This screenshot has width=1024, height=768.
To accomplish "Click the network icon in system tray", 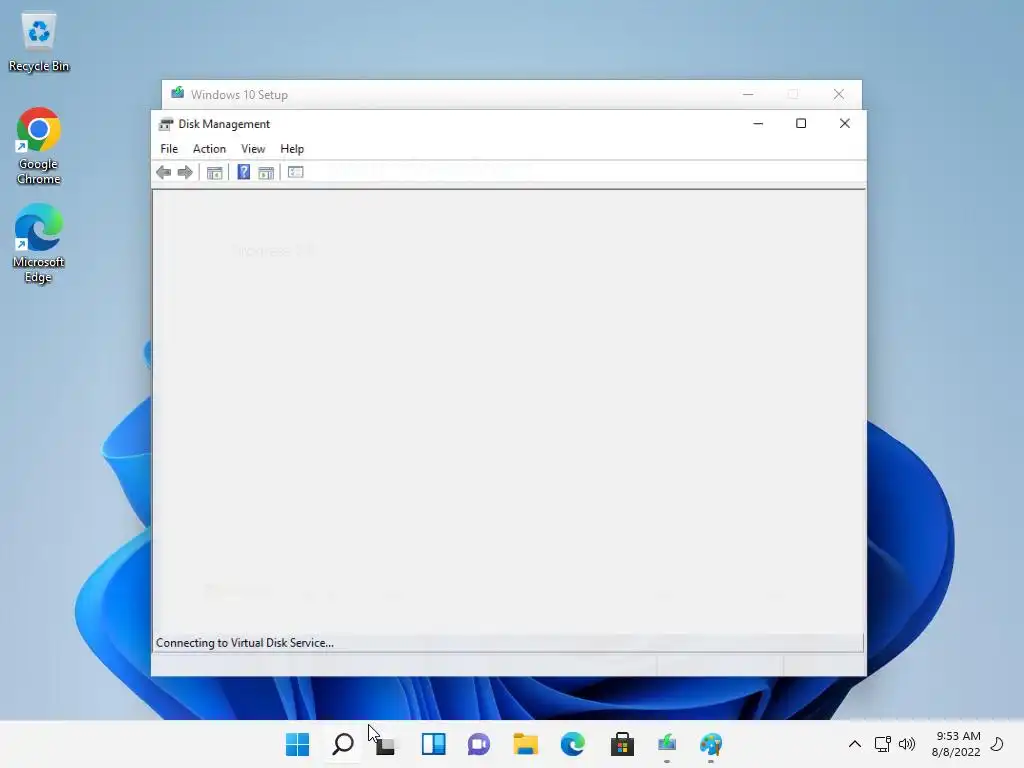I will click(882, 744).
